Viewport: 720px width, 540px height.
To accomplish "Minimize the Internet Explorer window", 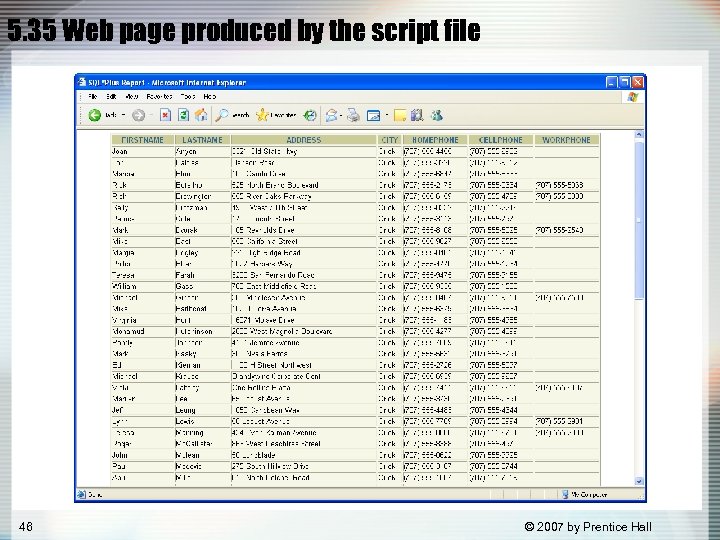I will [611, 82].
